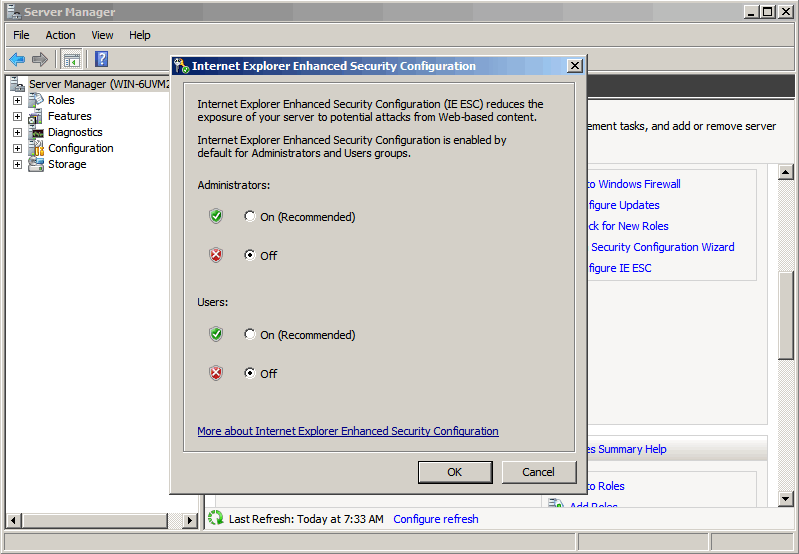The height and width of the screenshot is (554, 799).
Task: Click the Configure refresh link
Action: coord(436,519)
